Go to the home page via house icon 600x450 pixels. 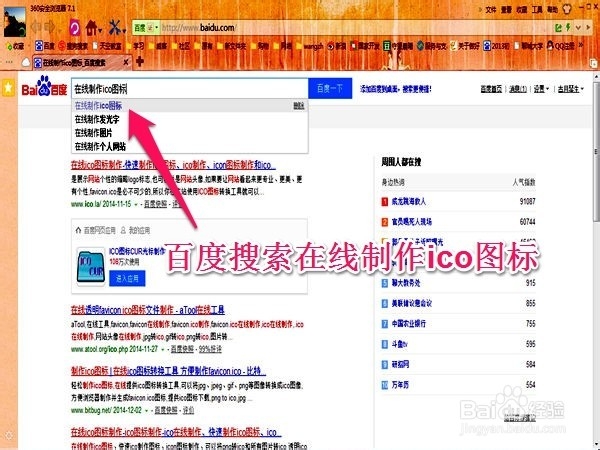tap(91, 27)
